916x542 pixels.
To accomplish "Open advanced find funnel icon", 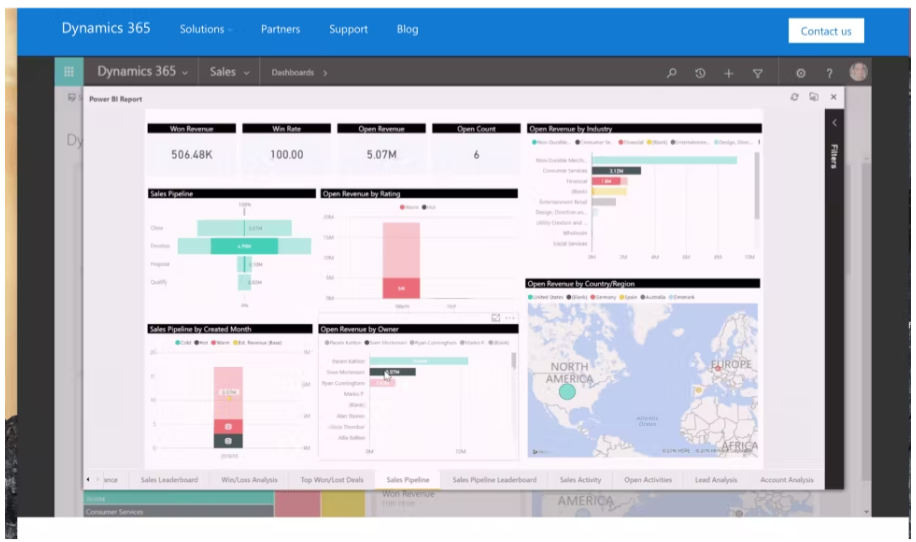I will tap(758, 73).
